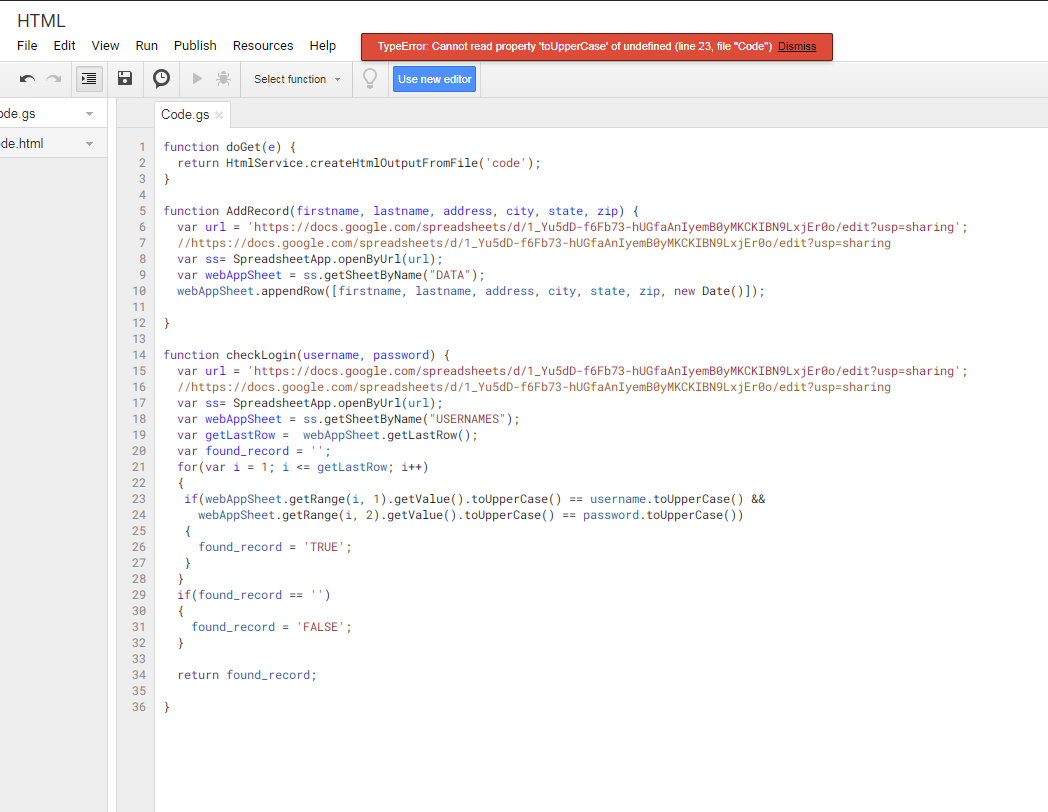Save the project with the floppy disk icon

(x=125, y=79)
